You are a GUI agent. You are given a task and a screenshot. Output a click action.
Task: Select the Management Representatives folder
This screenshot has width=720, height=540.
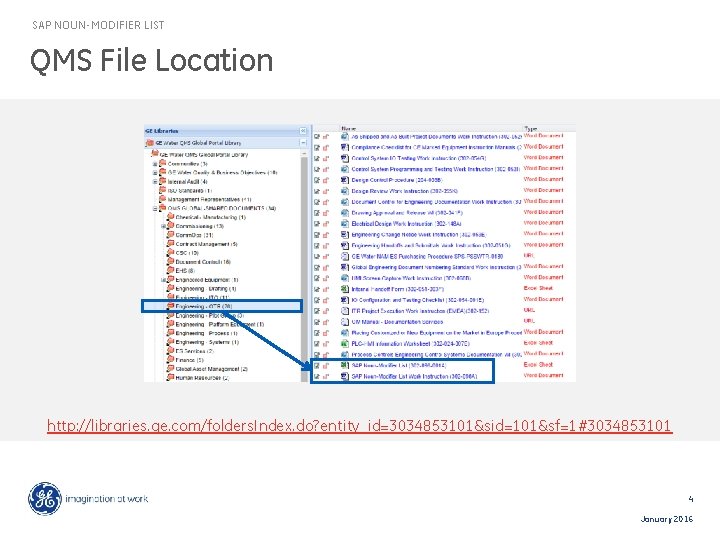pos(209,199)
